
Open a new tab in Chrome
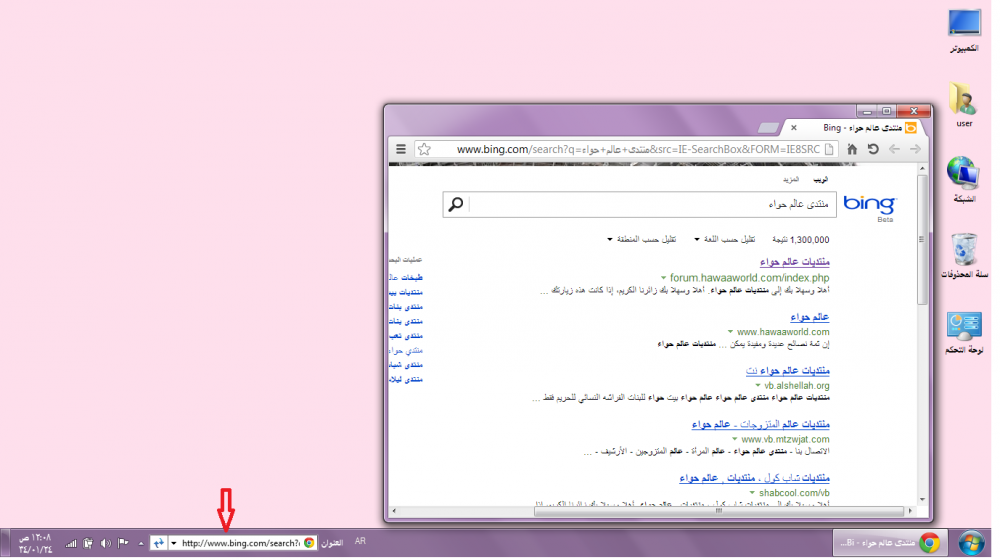point(768,128)
